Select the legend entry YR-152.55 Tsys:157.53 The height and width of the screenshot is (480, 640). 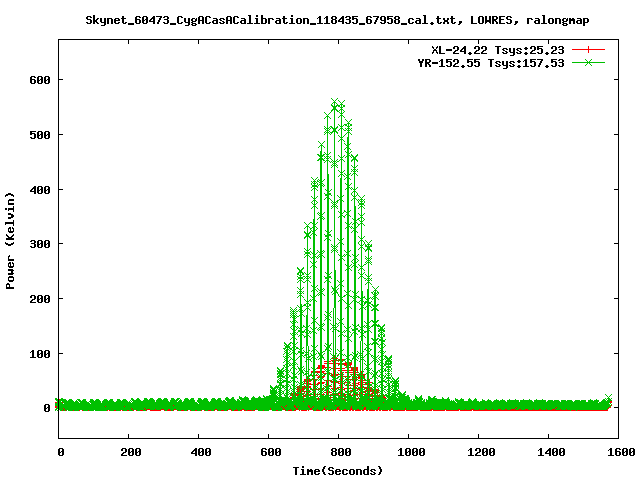491,63
